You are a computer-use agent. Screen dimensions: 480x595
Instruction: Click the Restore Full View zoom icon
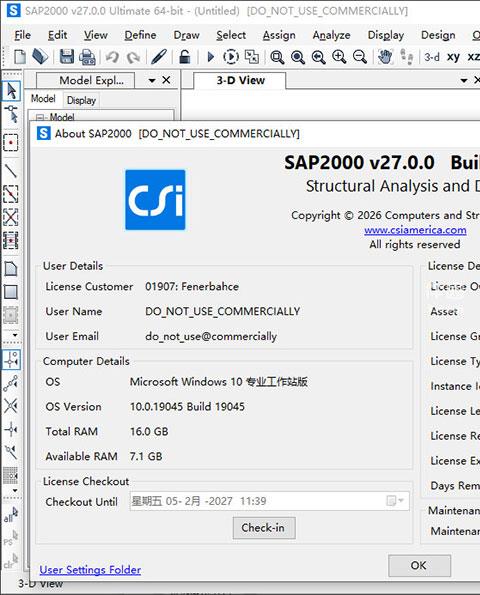[298, 57]
